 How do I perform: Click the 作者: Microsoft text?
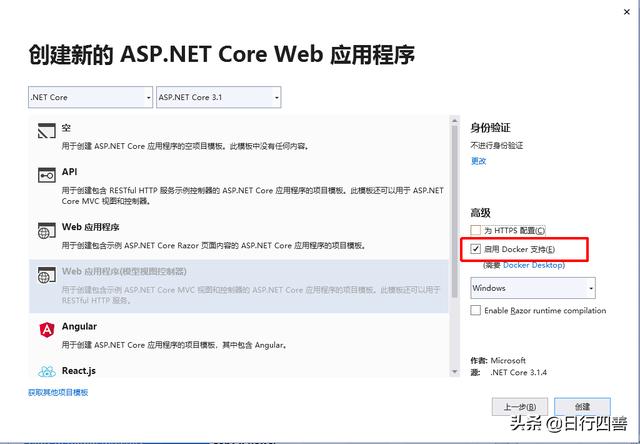pyautogui.click(x=498, y=360)
